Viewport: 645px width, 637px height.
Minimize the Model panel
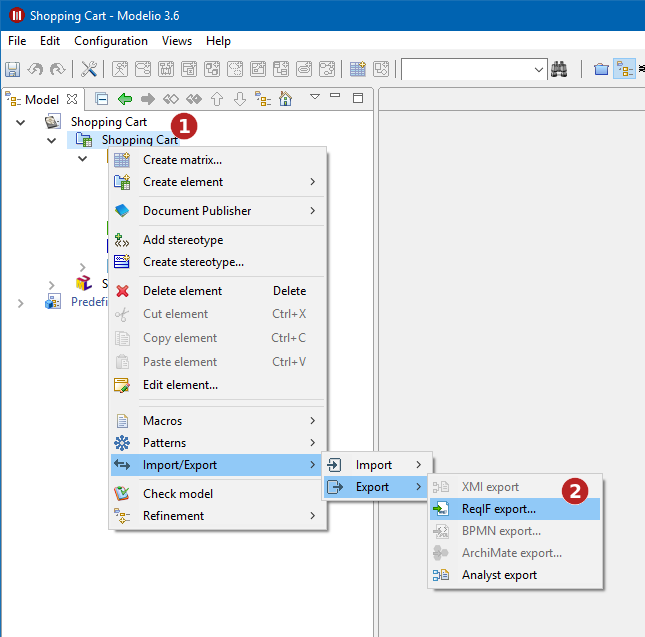tap(335, 95)
